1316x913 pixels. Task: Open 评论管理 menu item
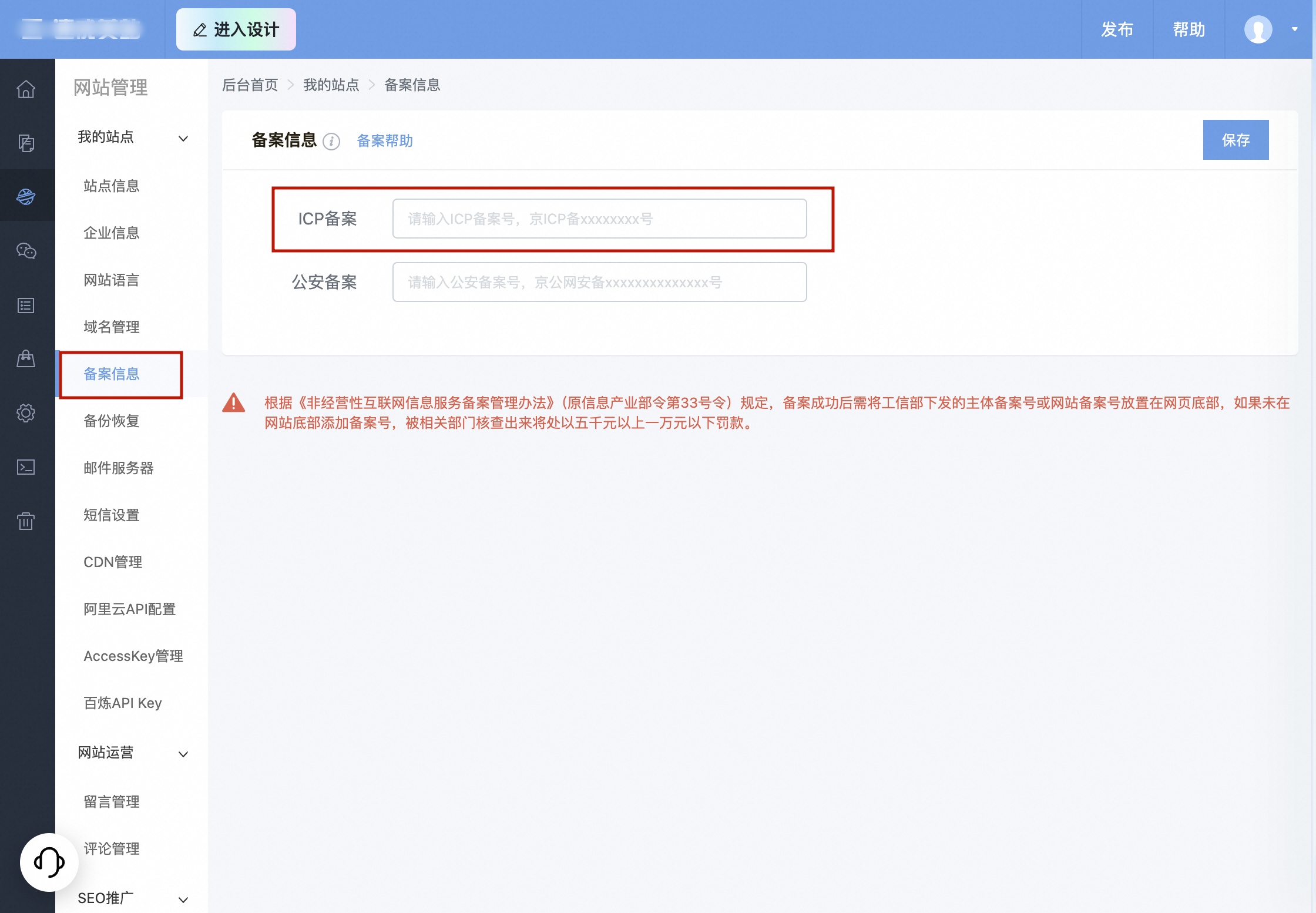[112, 849]
